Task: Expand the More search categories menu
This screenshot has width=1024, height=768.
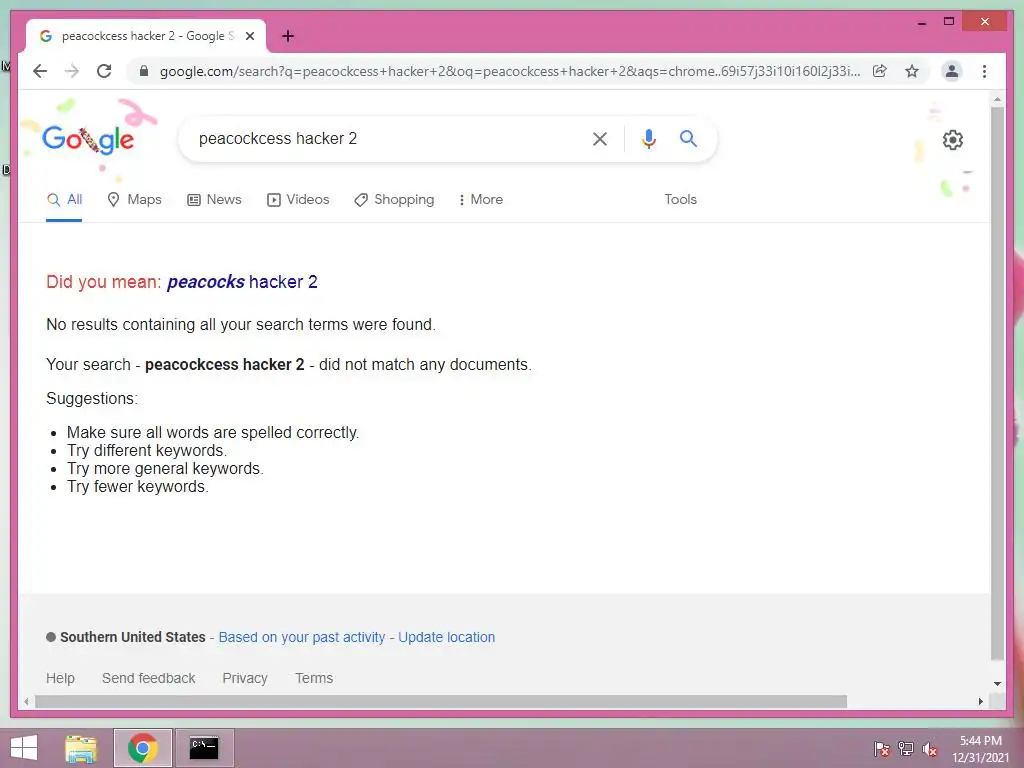Action: tap(481, 200)
